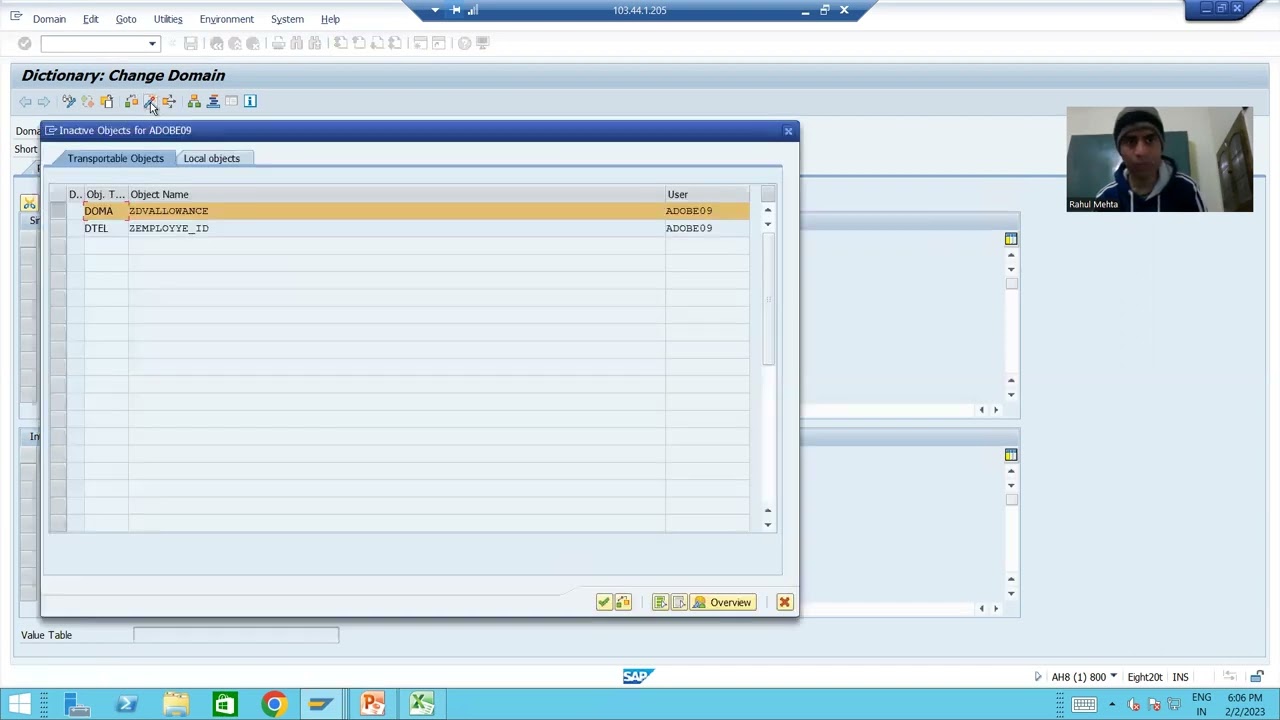Click the Display Object List hierarchy icon

(x=194, y=101)
